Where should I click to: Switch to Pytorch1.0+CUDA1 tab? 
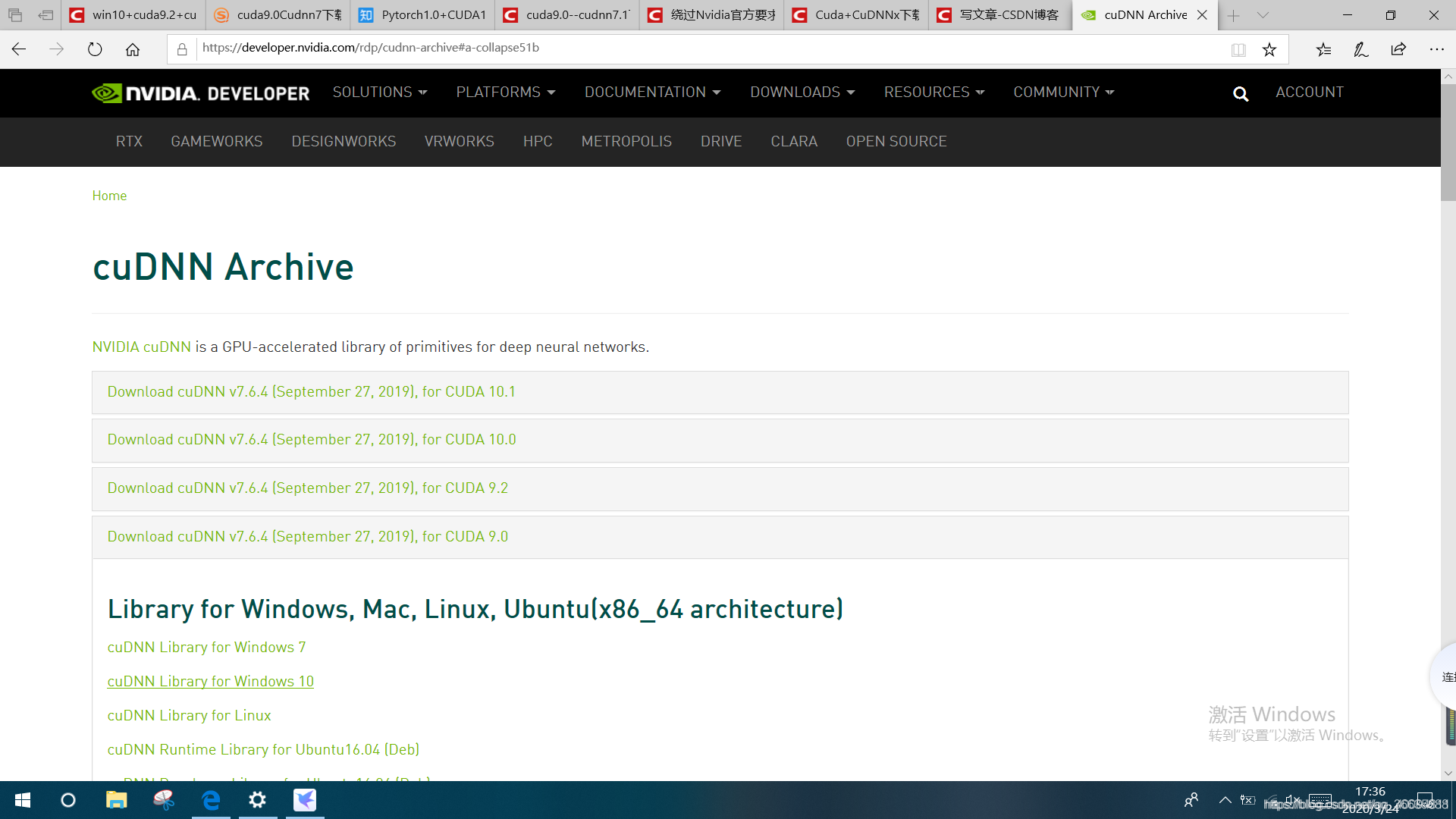(x=422, y=15)
